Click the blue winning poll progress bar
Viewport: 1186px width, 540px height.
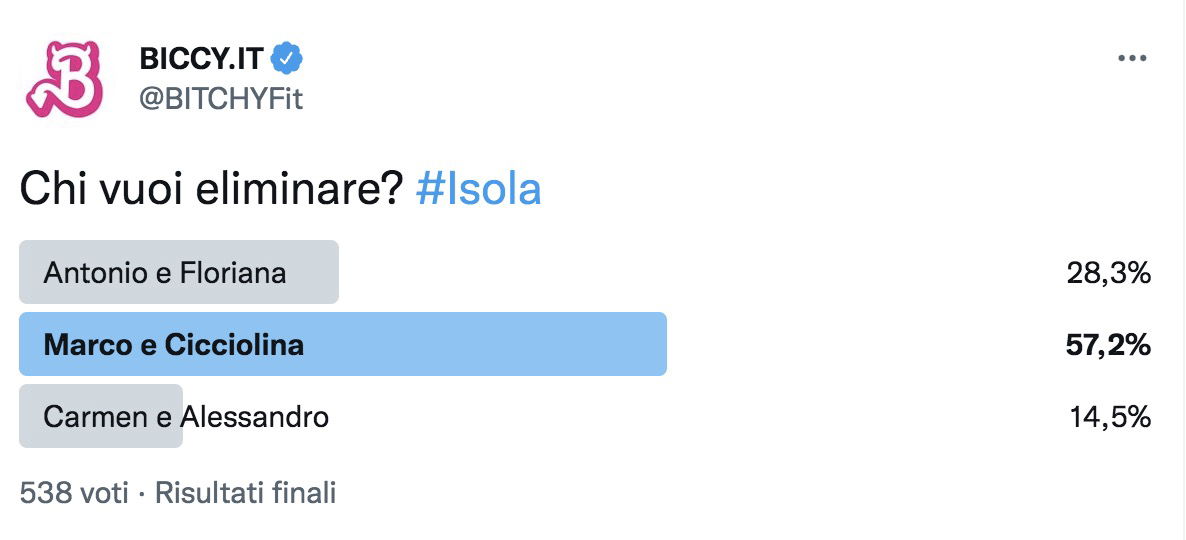click(343, 344)
